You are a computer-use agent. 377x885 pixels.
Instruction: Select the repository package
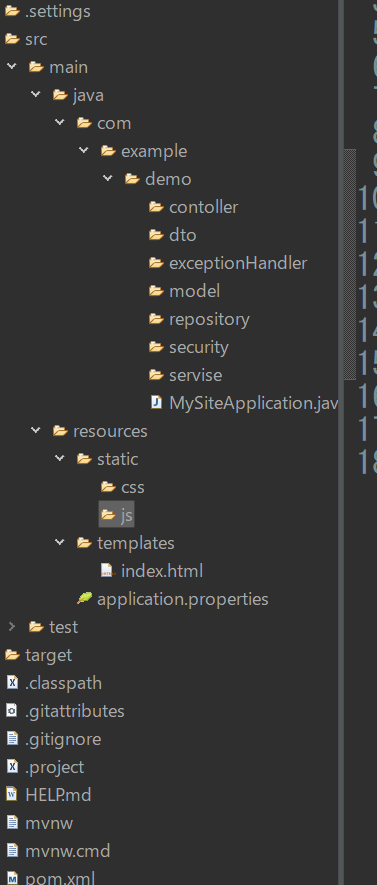tap(209, 319)
